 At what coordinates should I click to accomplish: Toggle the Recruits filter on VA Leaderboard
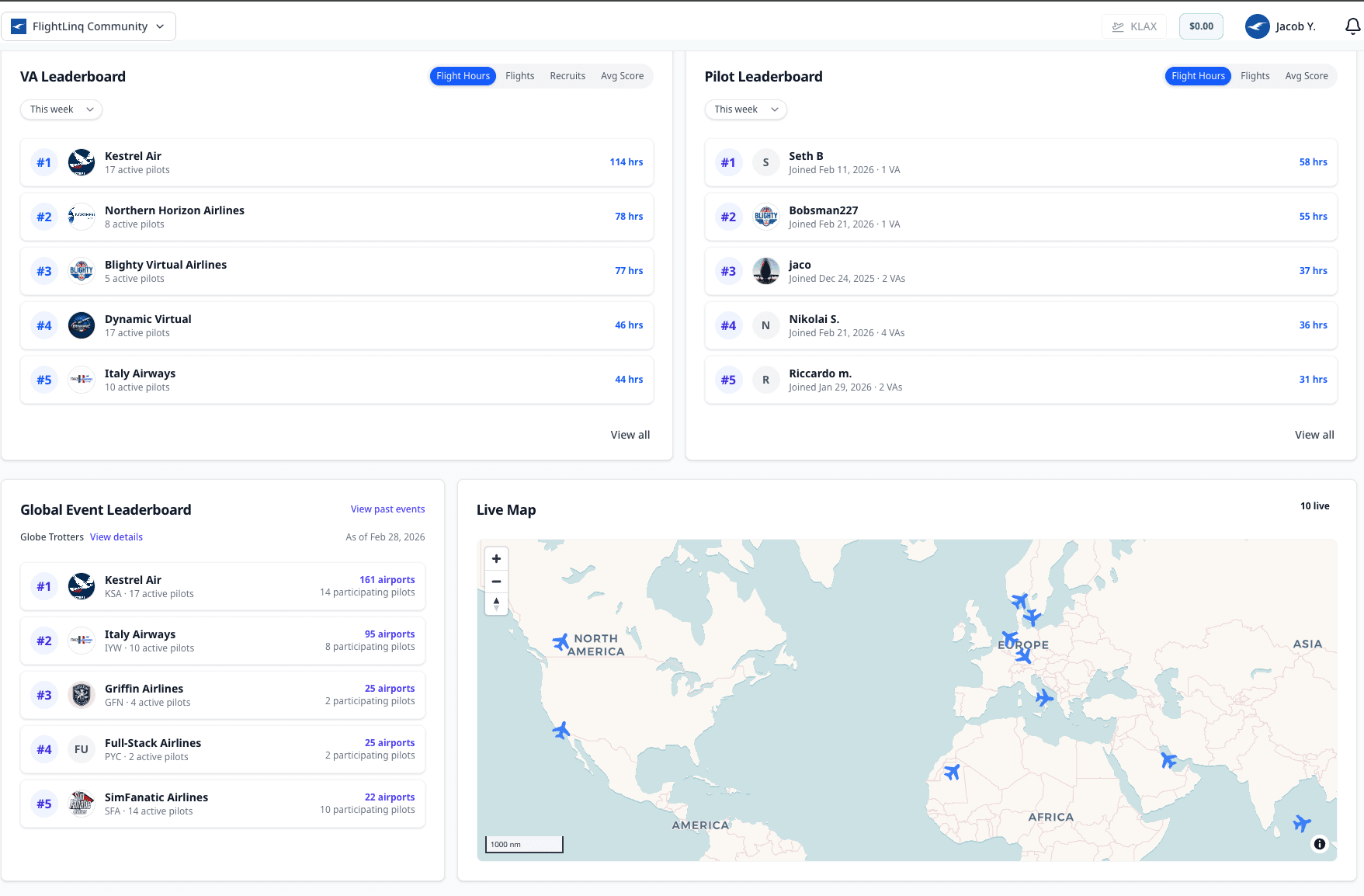pyautogui.click(x=567, y=75)
